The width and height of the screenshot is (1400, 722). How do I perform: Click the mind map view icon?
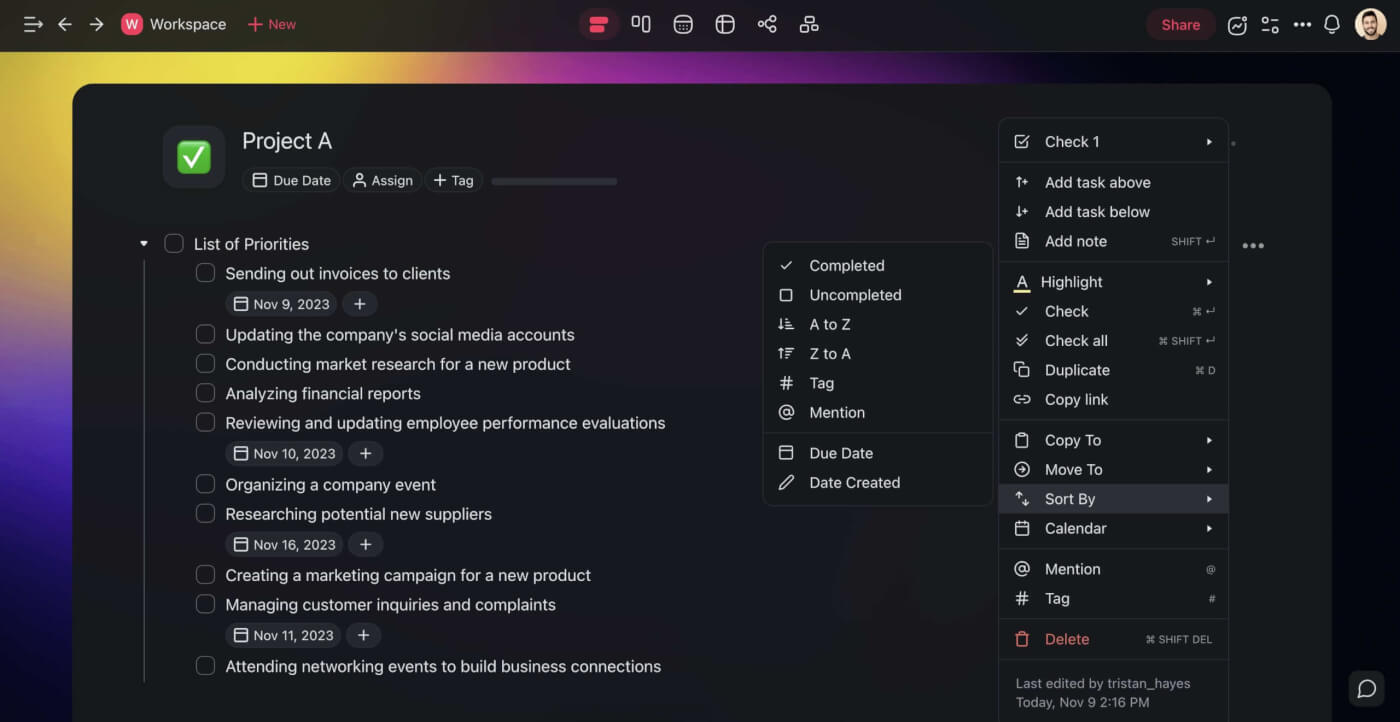coord(809,24)
